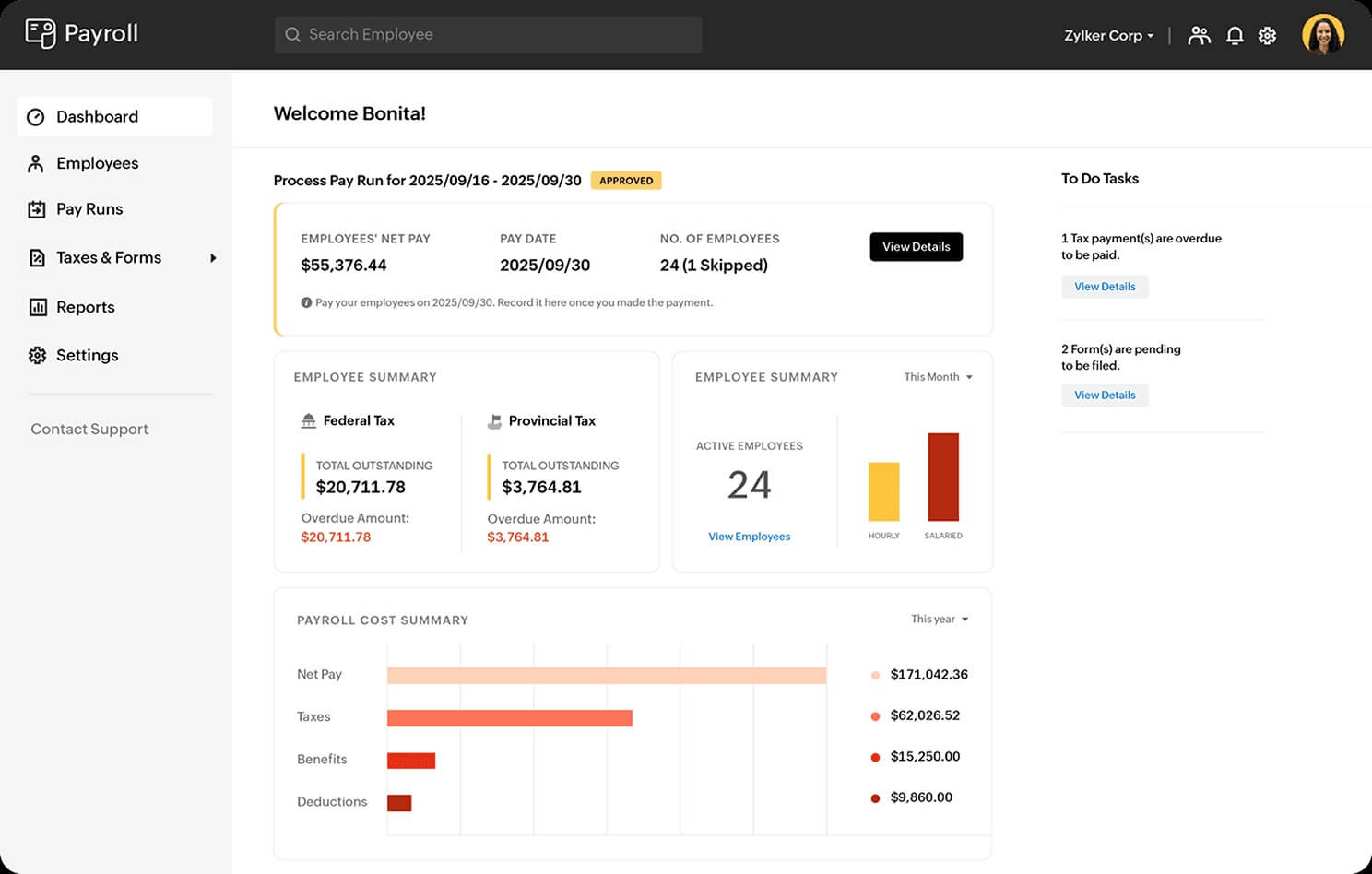This screenshot has height=874, width=1372.
Task: Switch to the Dashboard section
Action: [97, 116]
